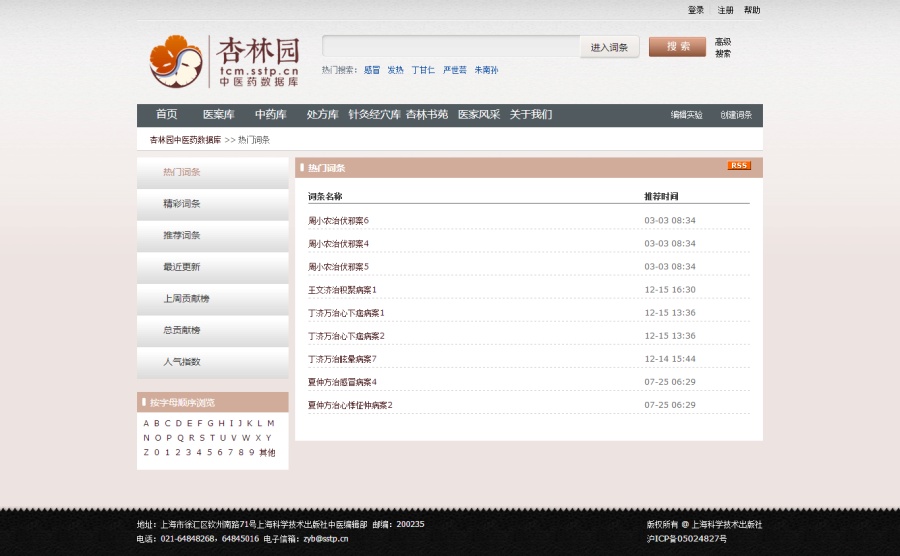
Task: Select 精彩词条 sidebar tab
Action: tap(212, 204)
